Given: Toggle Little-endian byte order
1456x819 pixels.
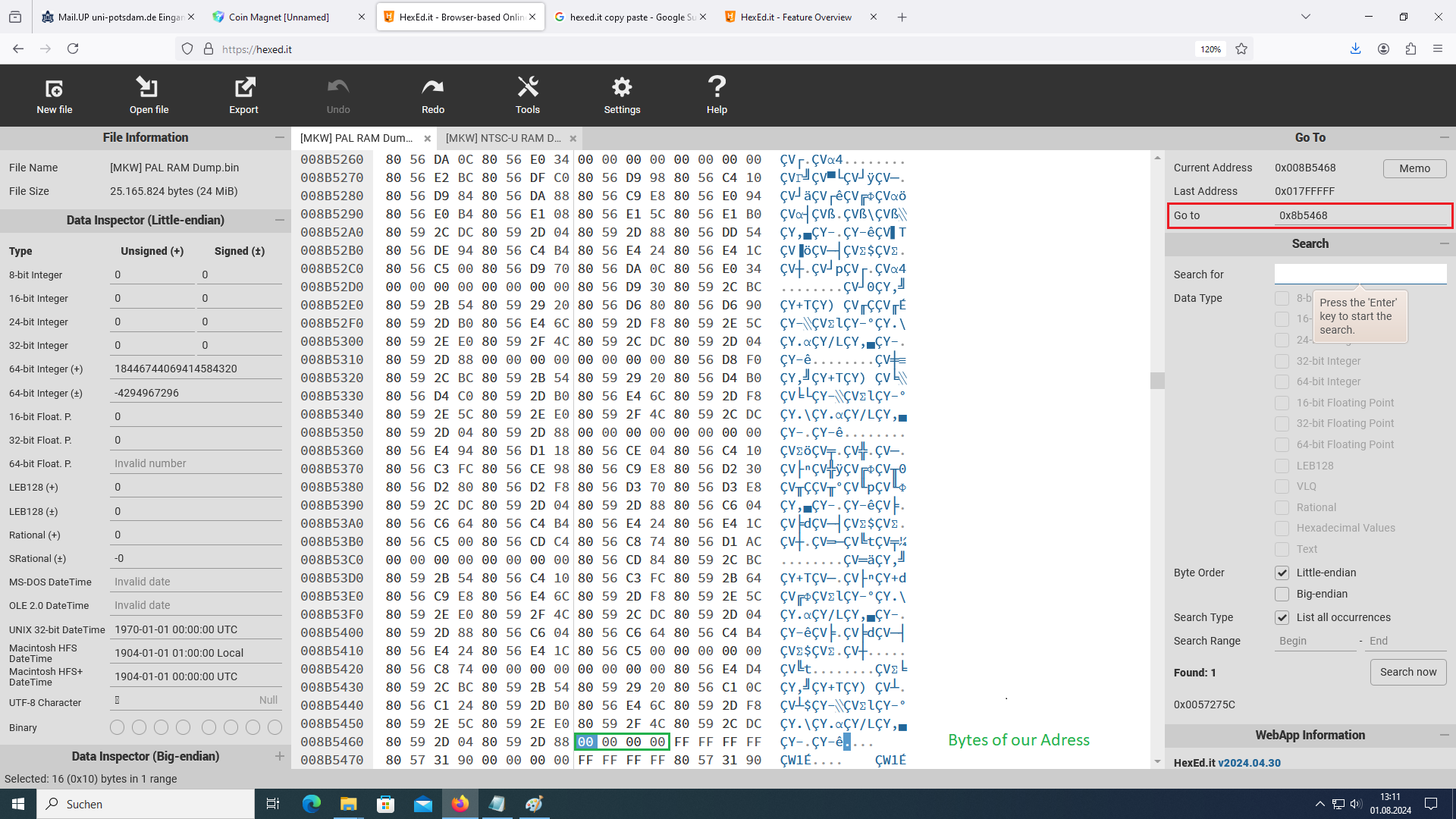Looking at the screenshot, I should click(1282, 573).
